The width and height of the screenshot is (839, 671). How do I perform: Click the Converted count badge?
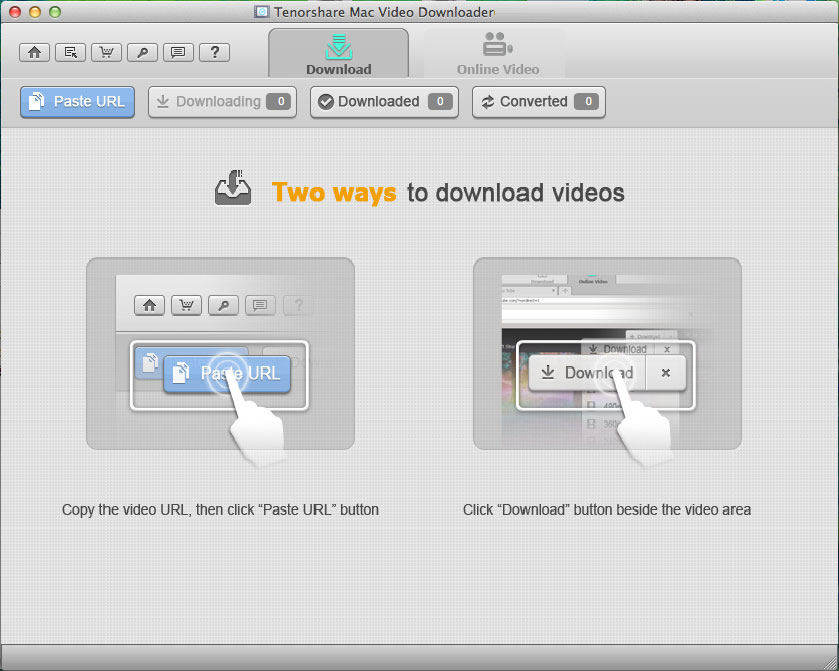586,102
